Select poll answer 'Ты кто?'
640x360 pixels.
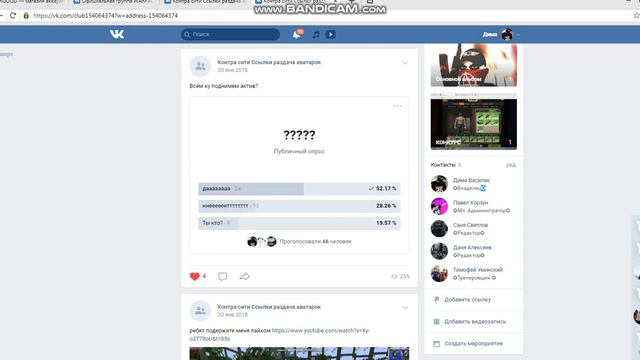coord(299,223)
